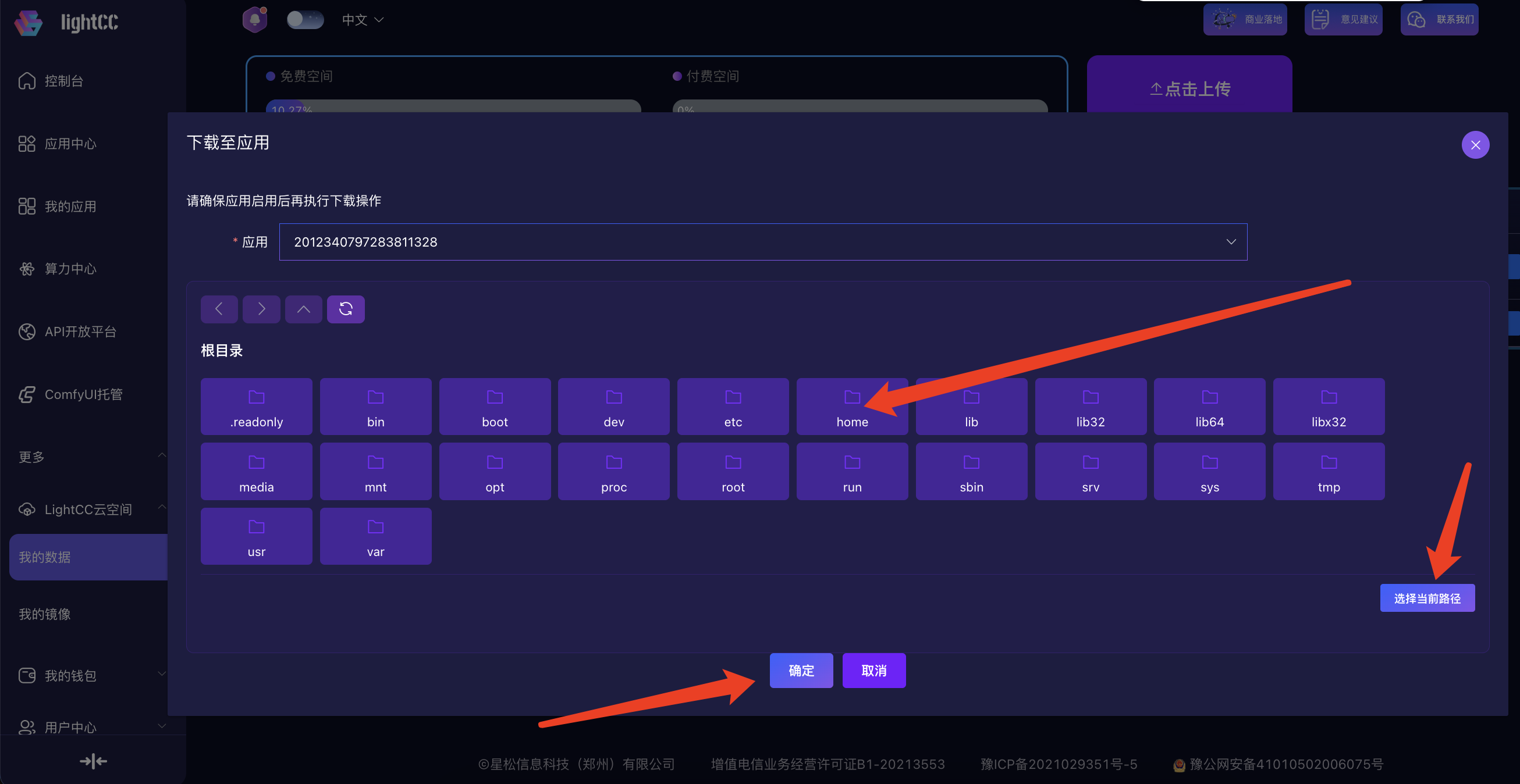The height and width of the screenshot is (784, 1520).
Task: Open 算力中心 in the sidebar
Action: coord(70,269)
